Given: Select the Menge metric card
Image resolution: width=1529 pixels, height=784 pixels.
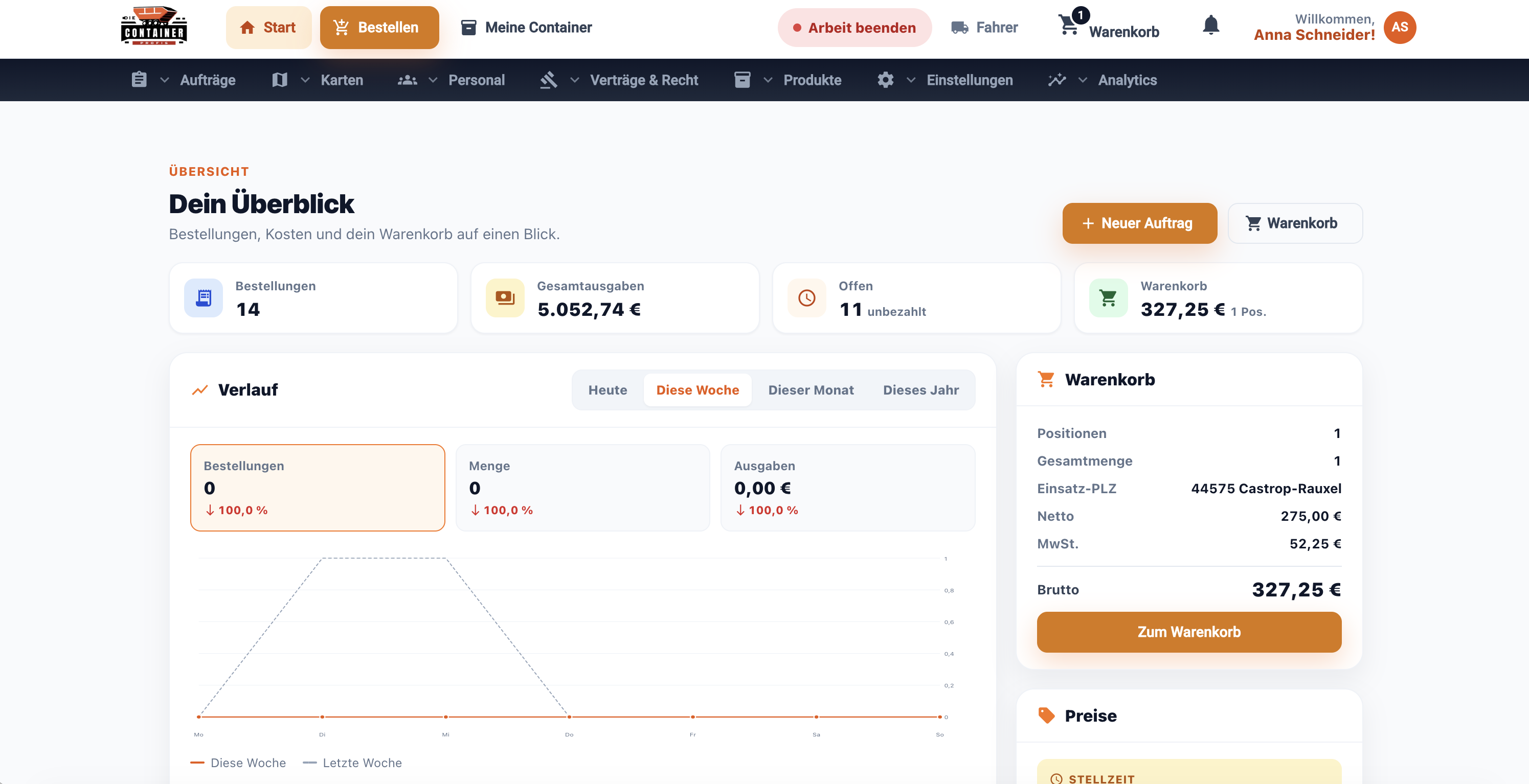Looking at the screenshot, I should 582,488.
